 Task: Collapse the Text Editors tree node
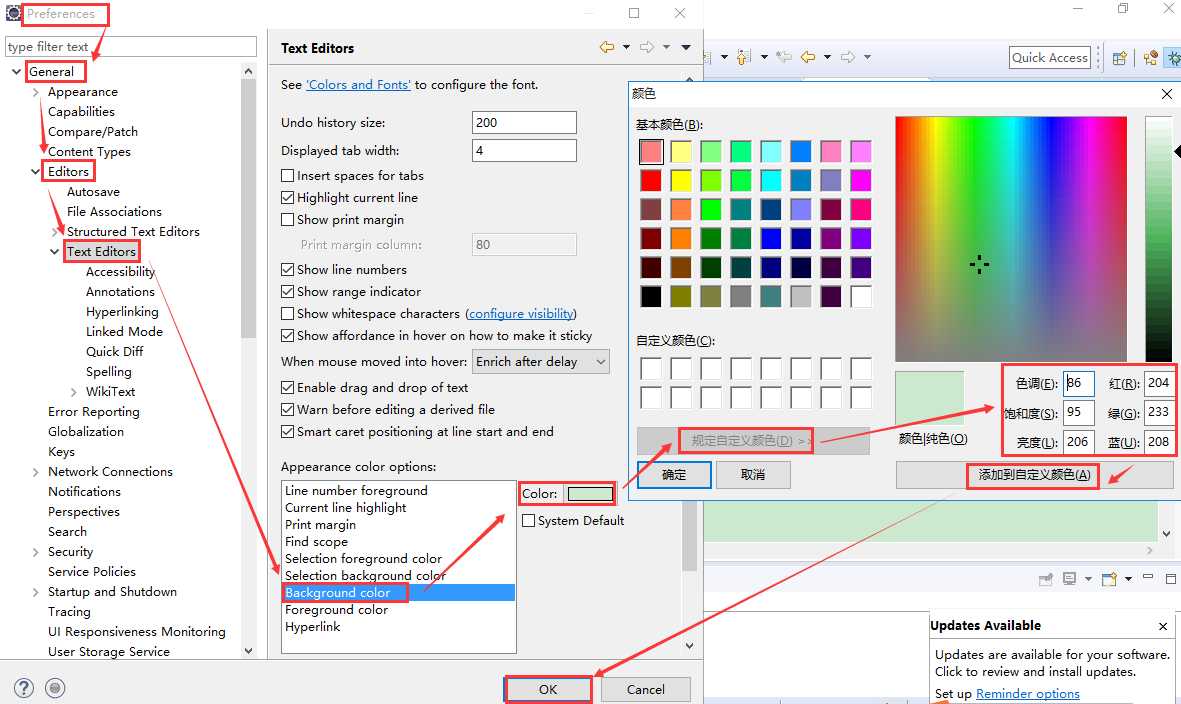pos(54,251)
